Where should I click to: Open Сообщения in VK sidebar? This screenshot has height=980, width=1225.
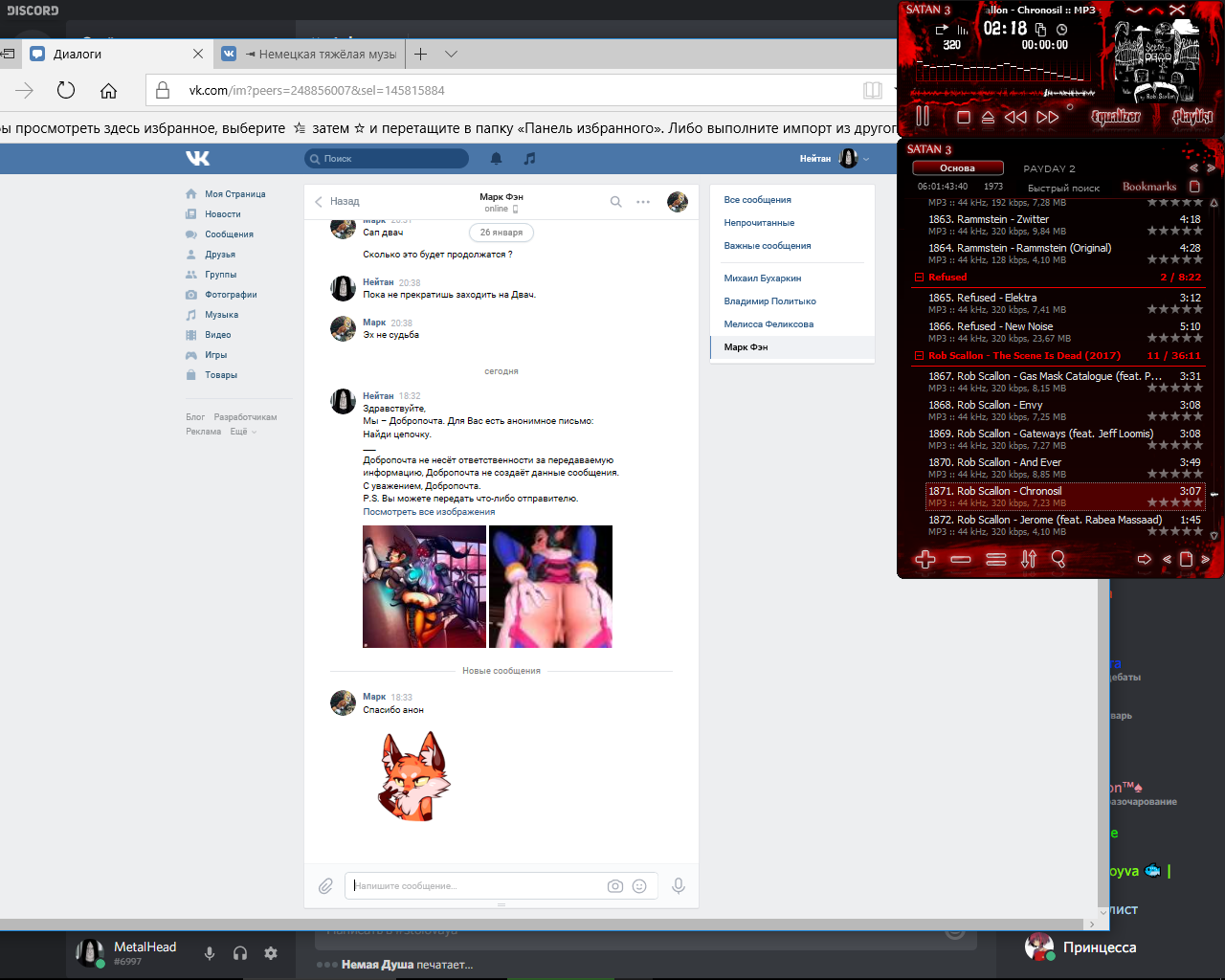tap(229, 234)
